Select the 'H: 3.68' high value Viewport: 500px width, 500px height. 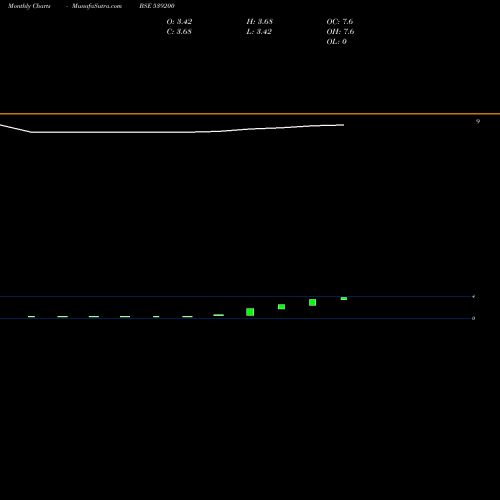pos(260,22)
